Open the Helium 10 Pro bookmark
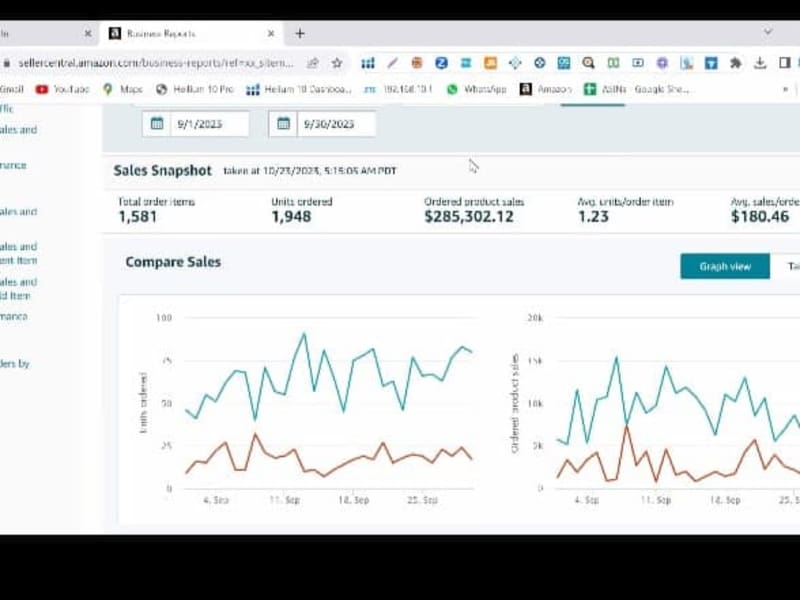Screen dimensions: 800x600 pyautogui.click(x=195, y=89)
